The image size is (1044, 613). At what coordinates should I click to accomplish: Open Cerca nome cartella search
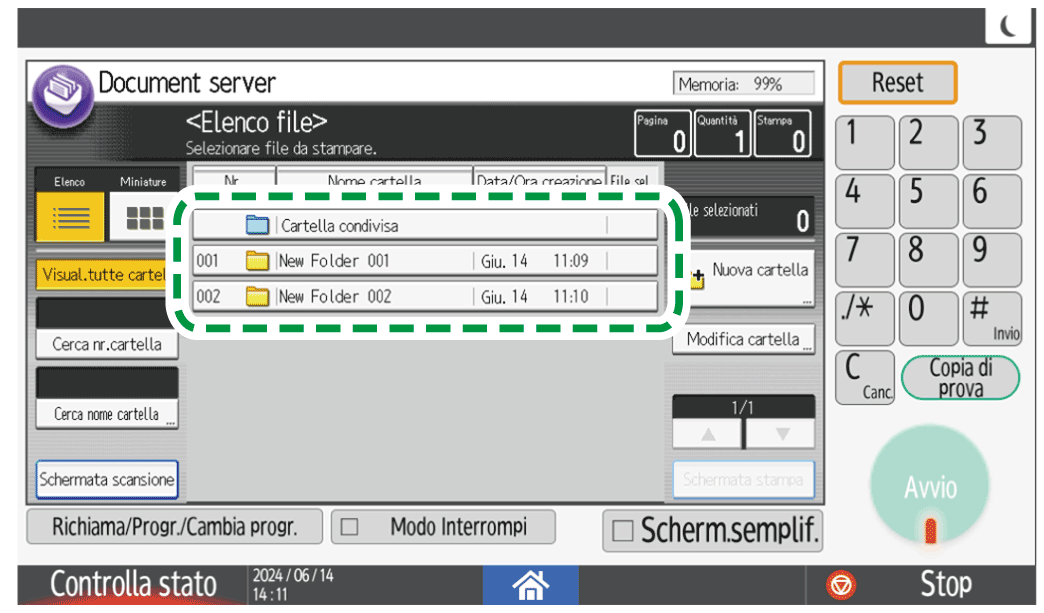[107, 414]
